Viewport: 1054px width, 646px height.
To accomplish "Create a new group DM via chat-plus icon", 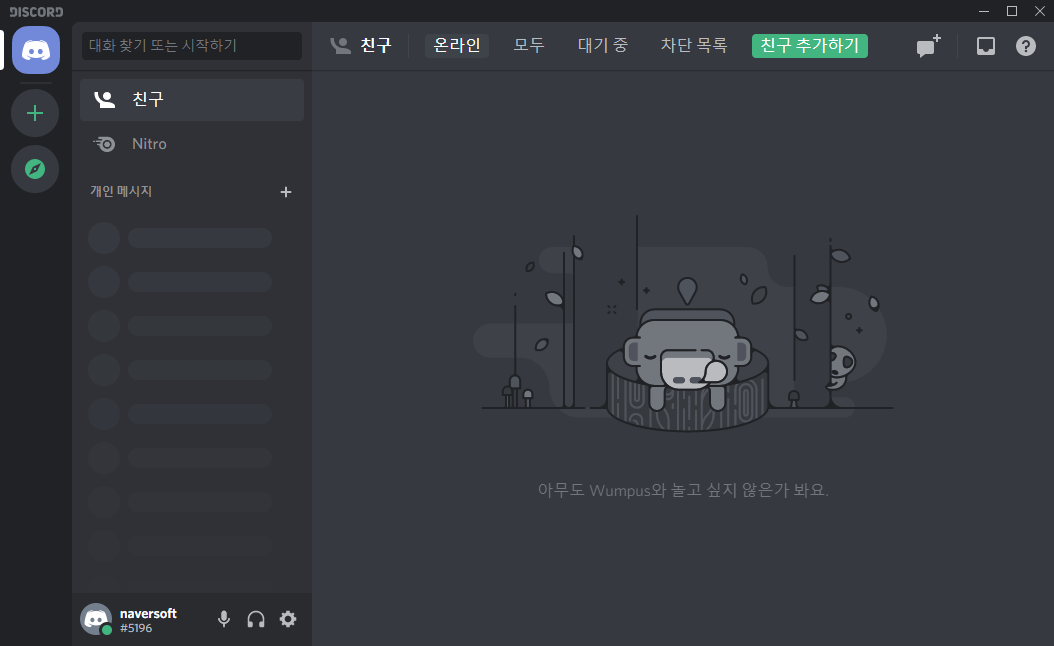I will click(x=928, y=46).
